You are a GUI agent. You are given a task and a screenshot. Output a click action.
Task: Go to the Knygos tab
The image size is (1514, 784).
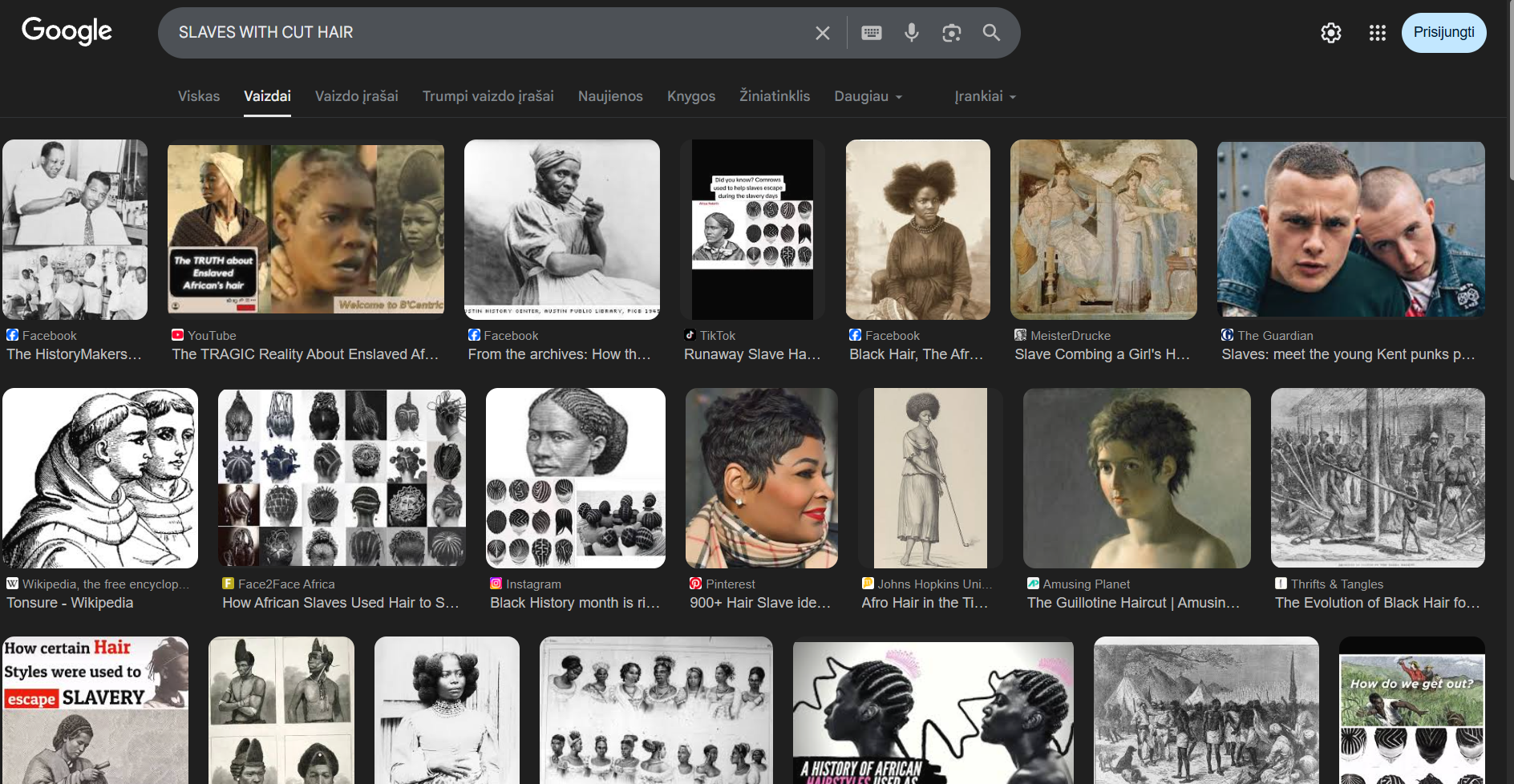(x=691, y=96)
